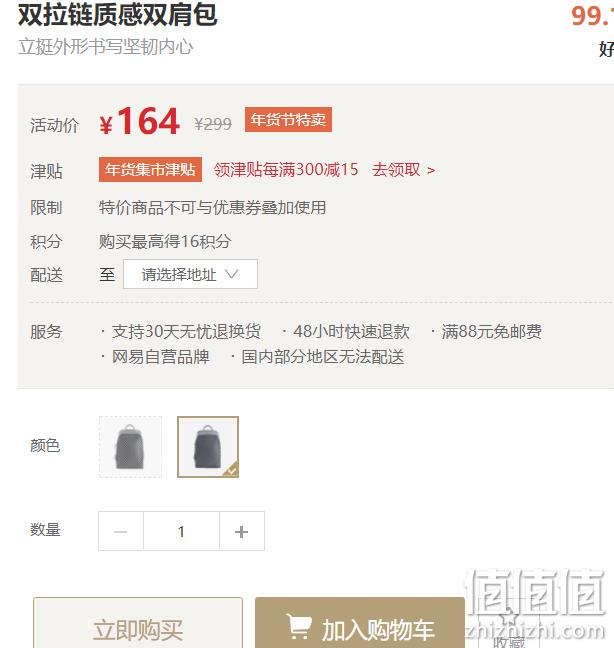Select the light gray backpack color swatch
Viewport: 614px width, 648px height.
[x=130, y=447]
